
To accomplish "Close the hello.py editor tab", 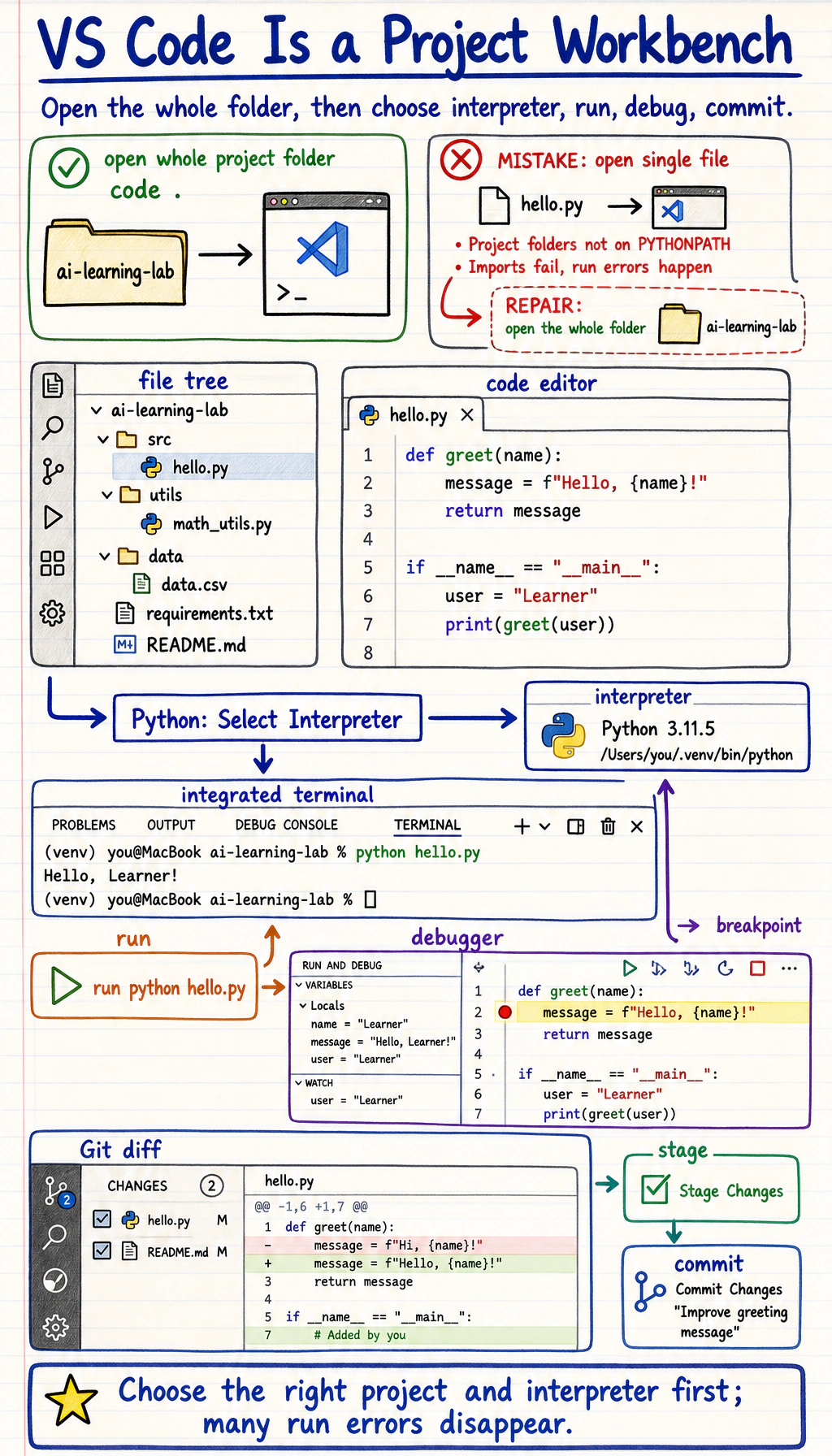I will point(467,415).
